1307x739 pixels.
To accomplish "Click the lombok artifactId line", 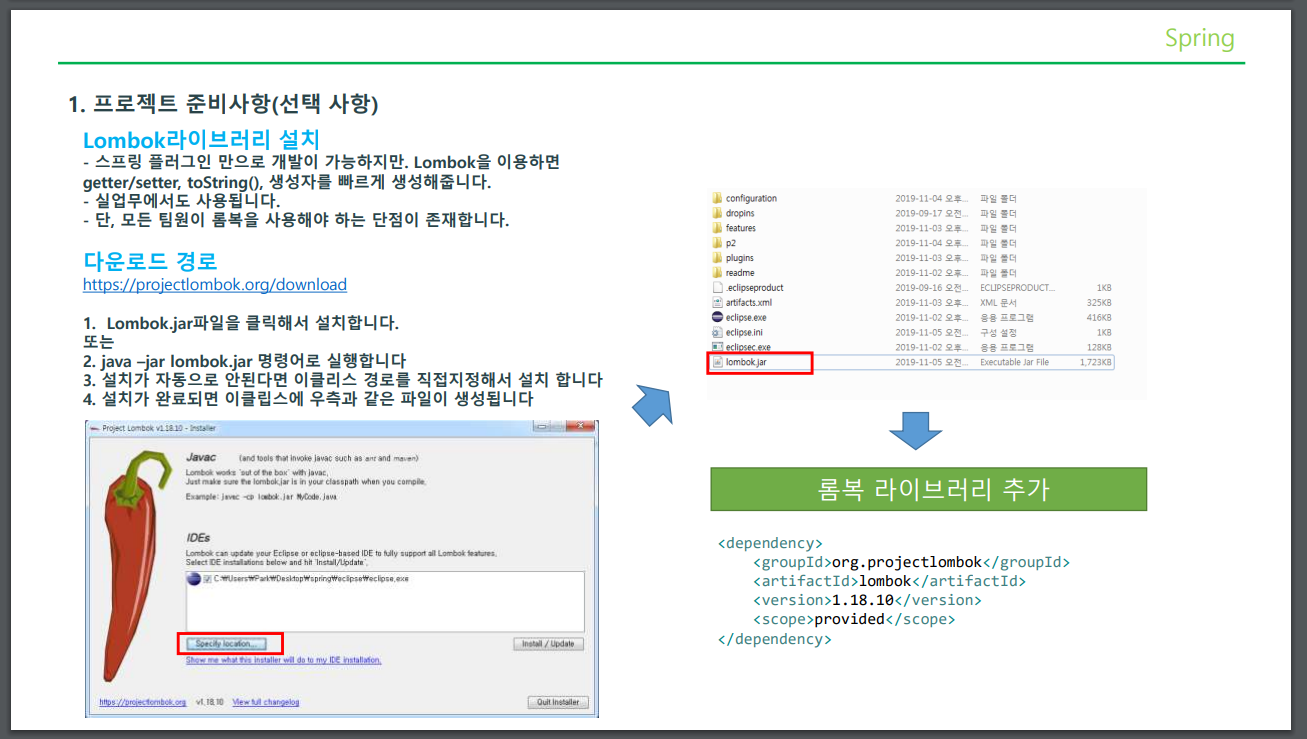I will (x=889, y=581).
